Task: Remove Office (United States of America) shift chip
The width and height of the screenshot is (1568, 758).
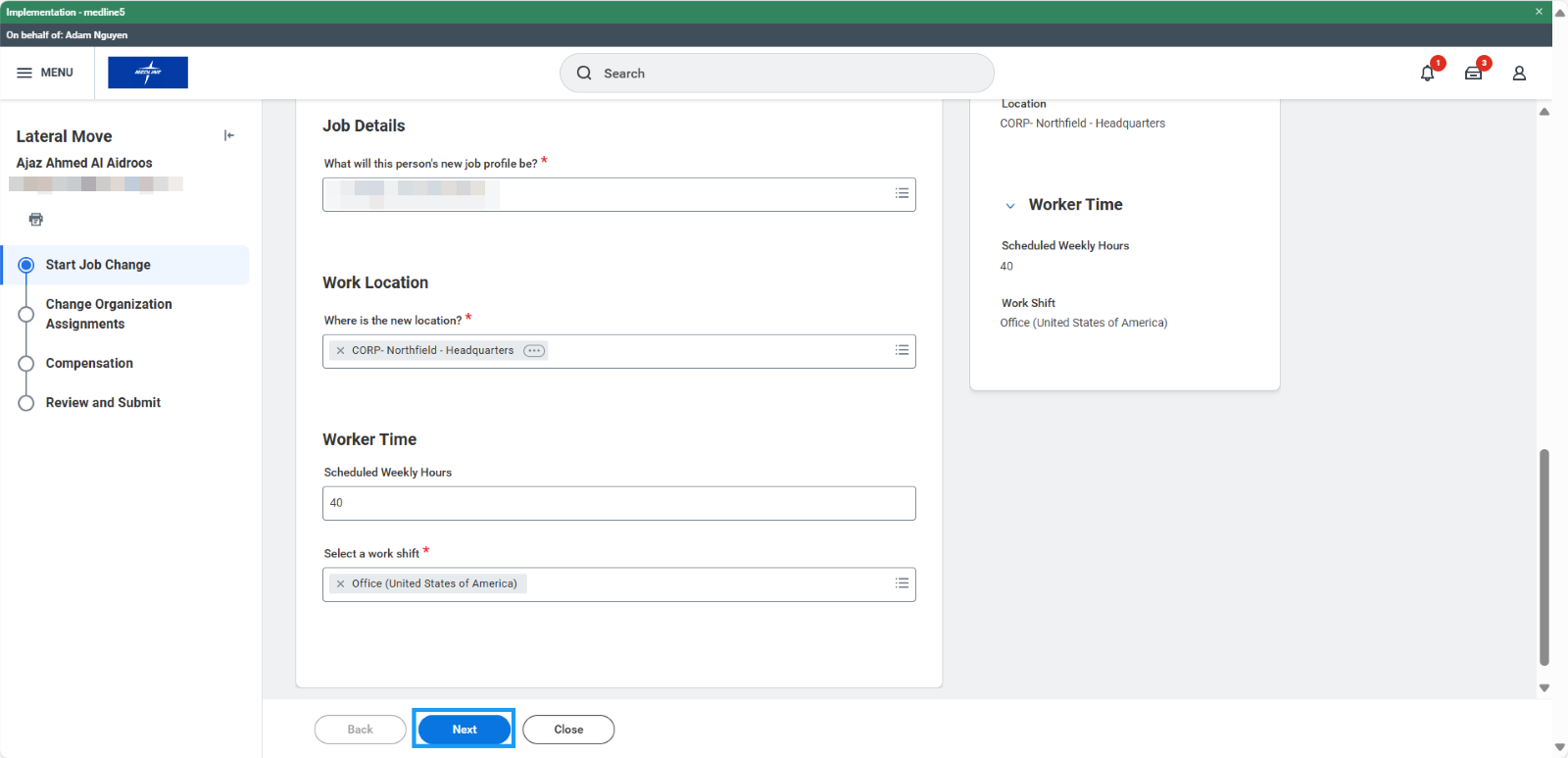Action: point(340,583)
